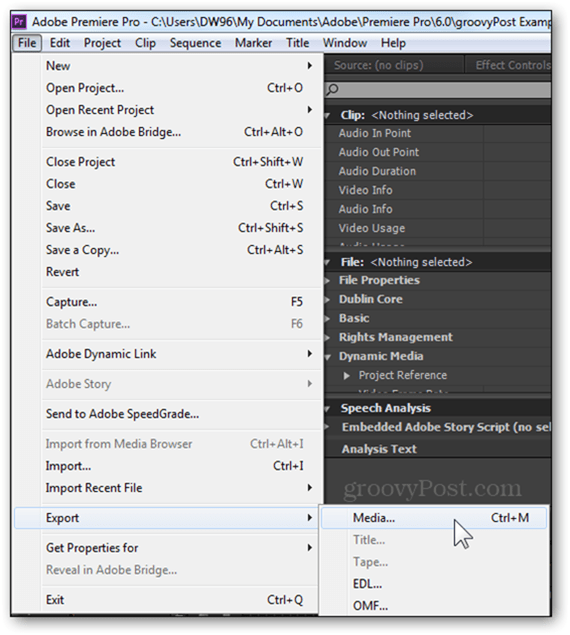Collapse the Clip section triangle
Image resolution: width=570 pixels, height=635 pixels.
(327, 116)
